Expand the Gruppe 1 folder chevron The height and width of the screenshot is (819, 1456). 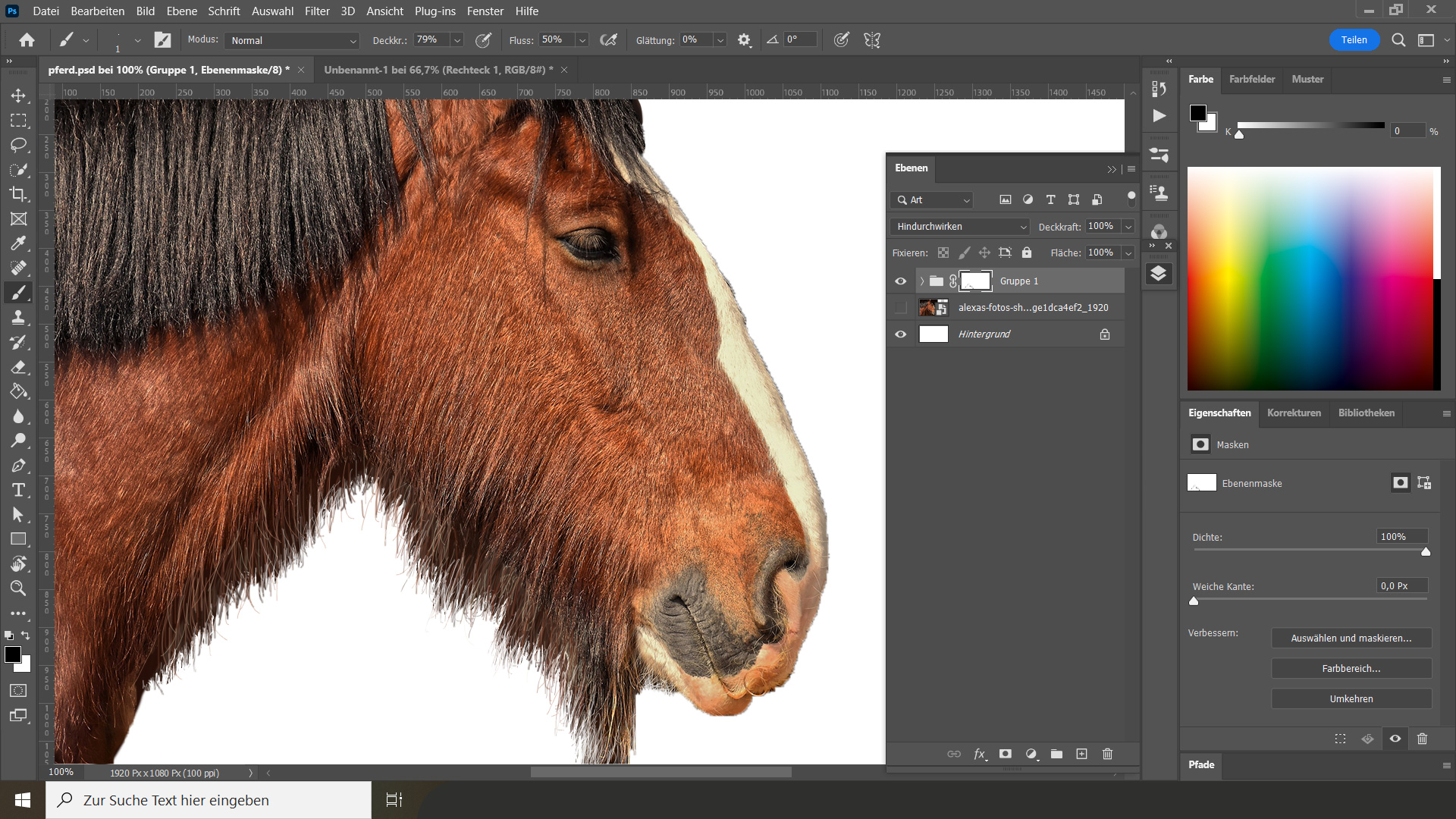tap(922, 281)
